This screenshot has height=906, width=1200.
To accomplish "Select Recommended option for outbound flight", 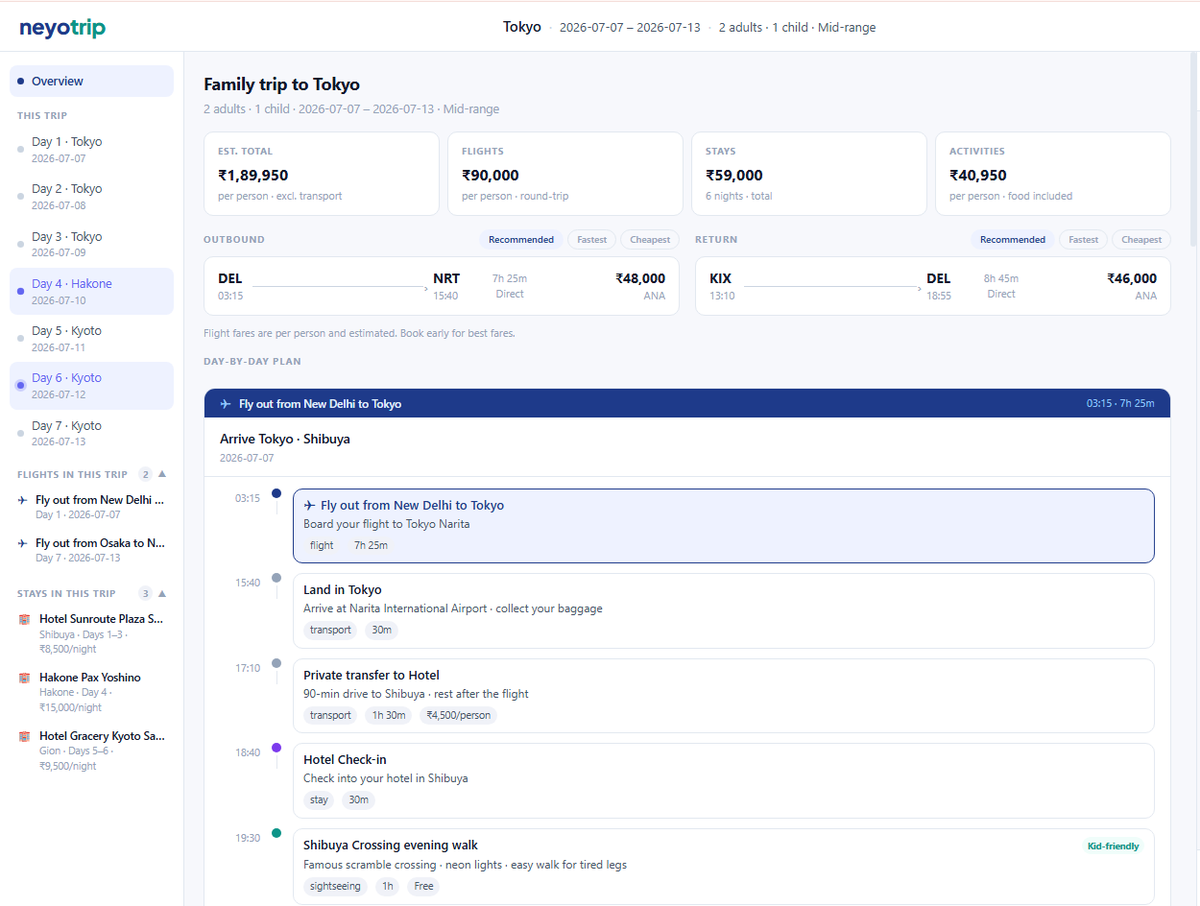I will point(521,240).
